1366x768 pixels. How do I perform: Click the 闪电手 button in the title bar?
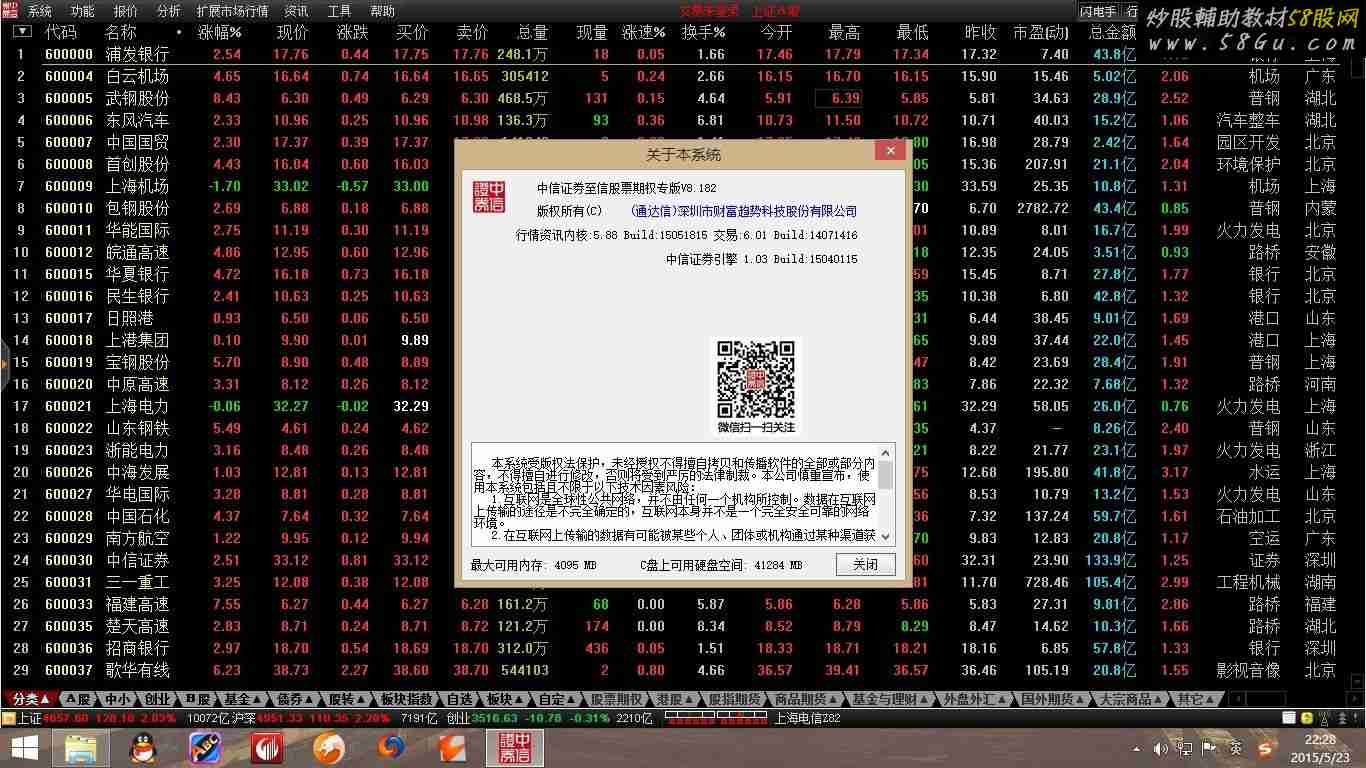pyautogui.click(x=1098, y=11)
